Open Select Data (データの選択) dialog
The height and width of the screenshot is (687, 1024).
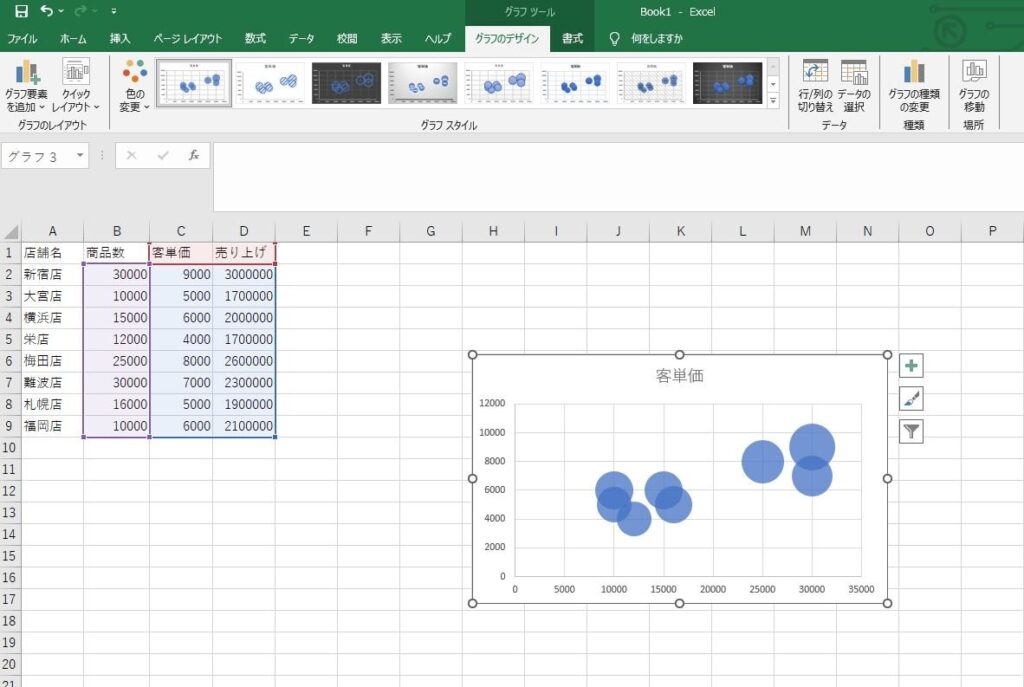tap(854, 86)
